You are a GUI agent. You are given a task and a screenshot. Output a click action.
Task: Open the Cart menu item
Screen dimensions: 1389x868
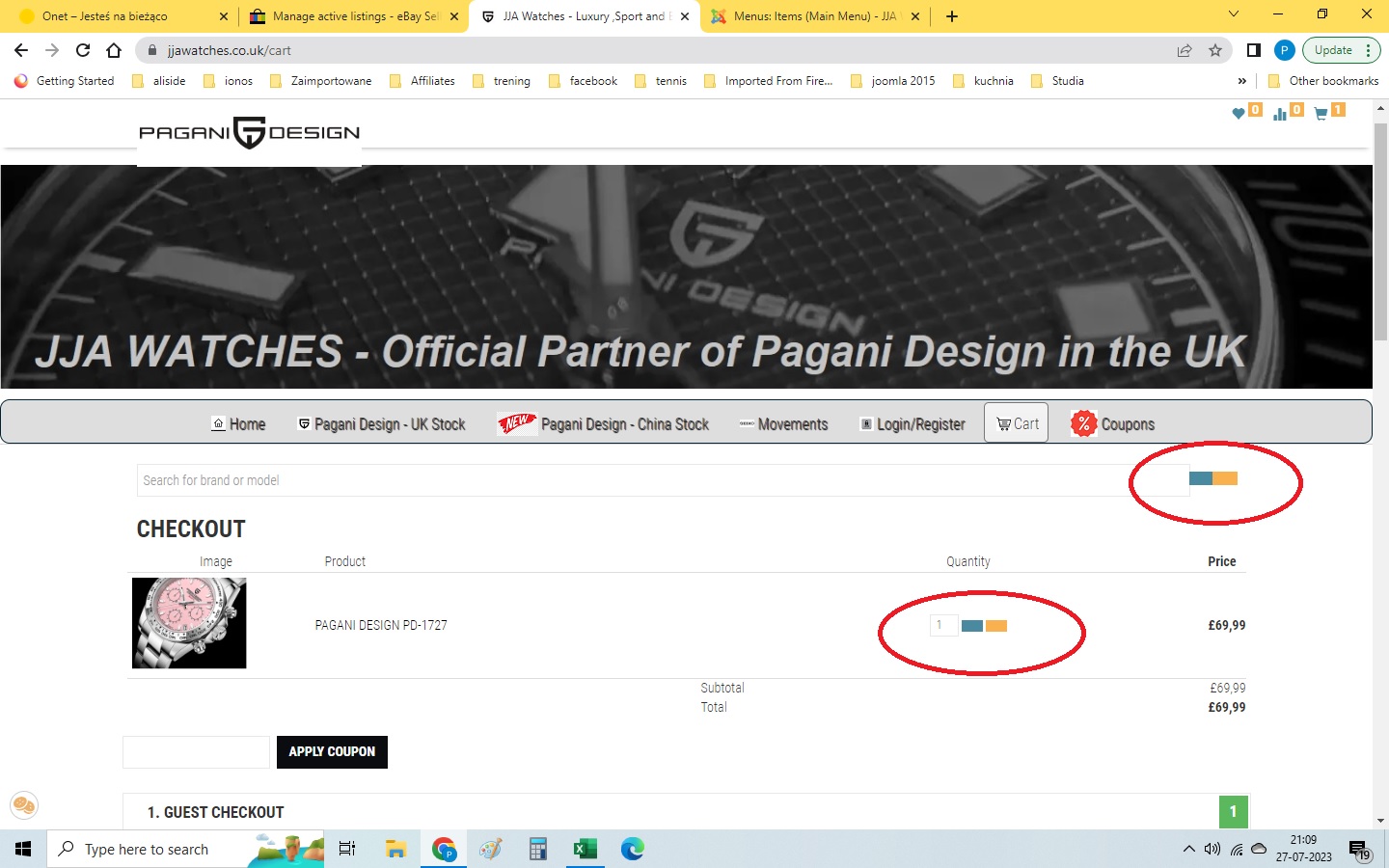[x=1017, y=423]
